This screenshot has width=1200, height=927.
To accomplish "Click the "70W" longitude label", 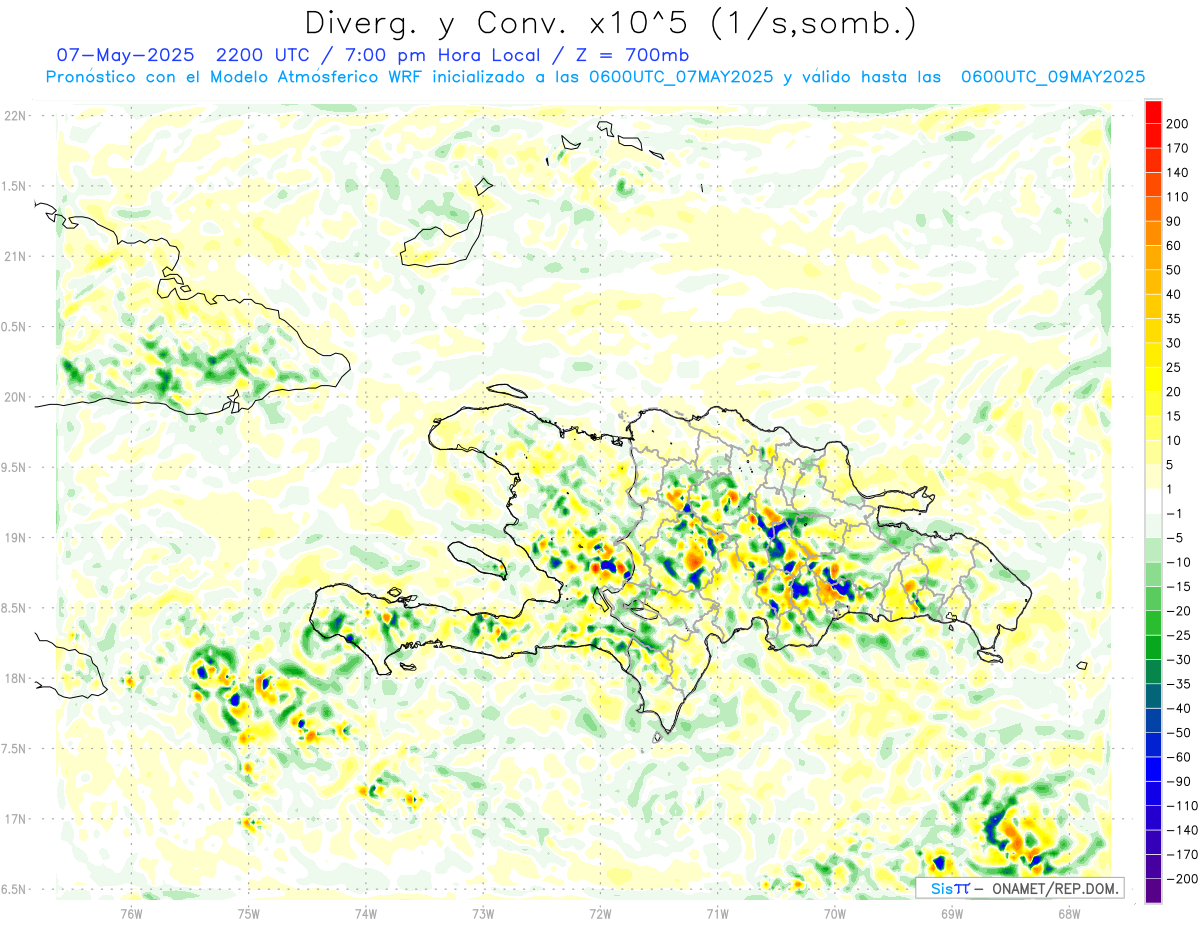I will tap(834, 913).
